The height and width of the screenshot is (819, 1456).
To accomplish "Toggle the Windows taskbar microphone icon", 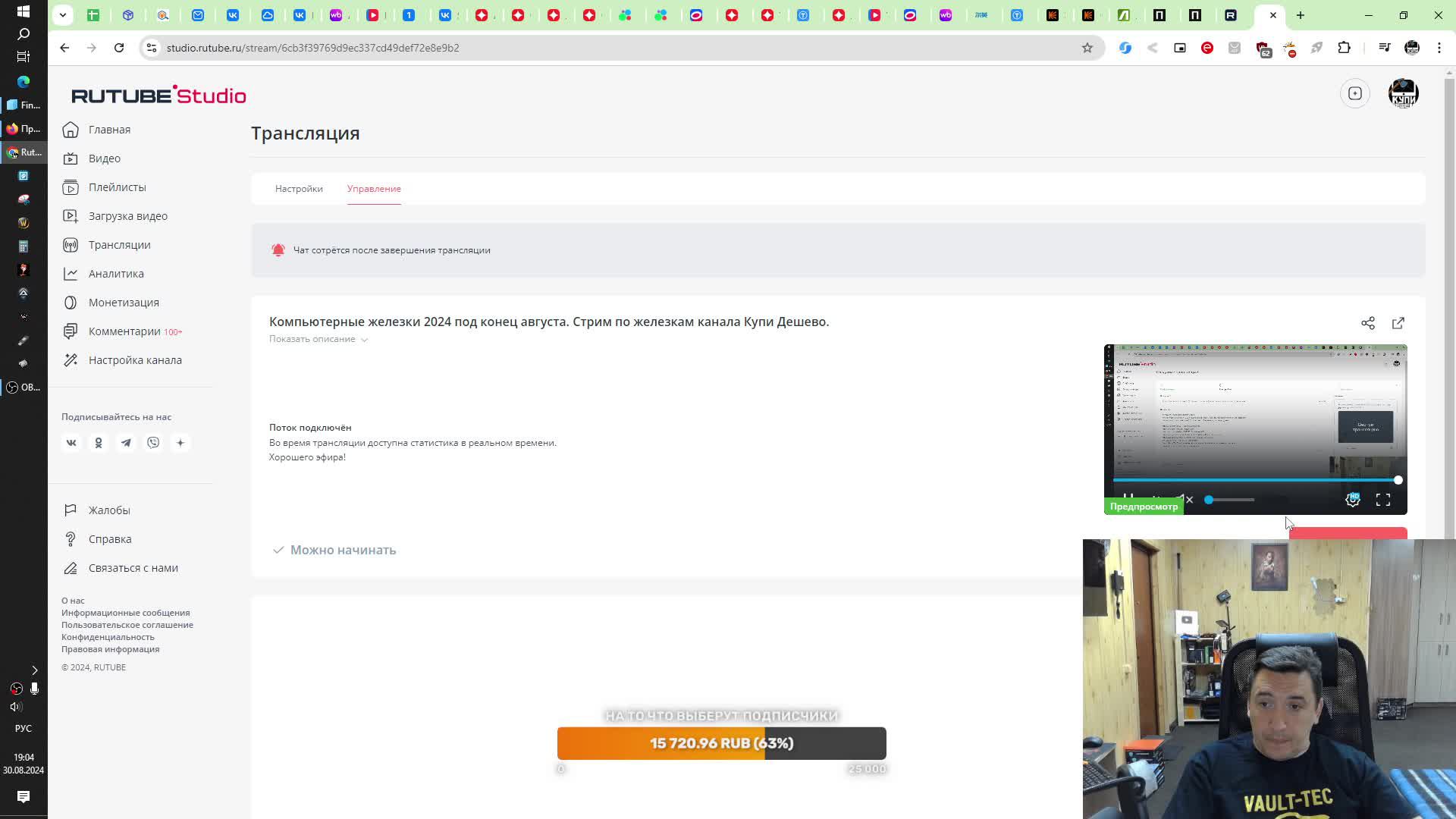I will pos(34,689).
